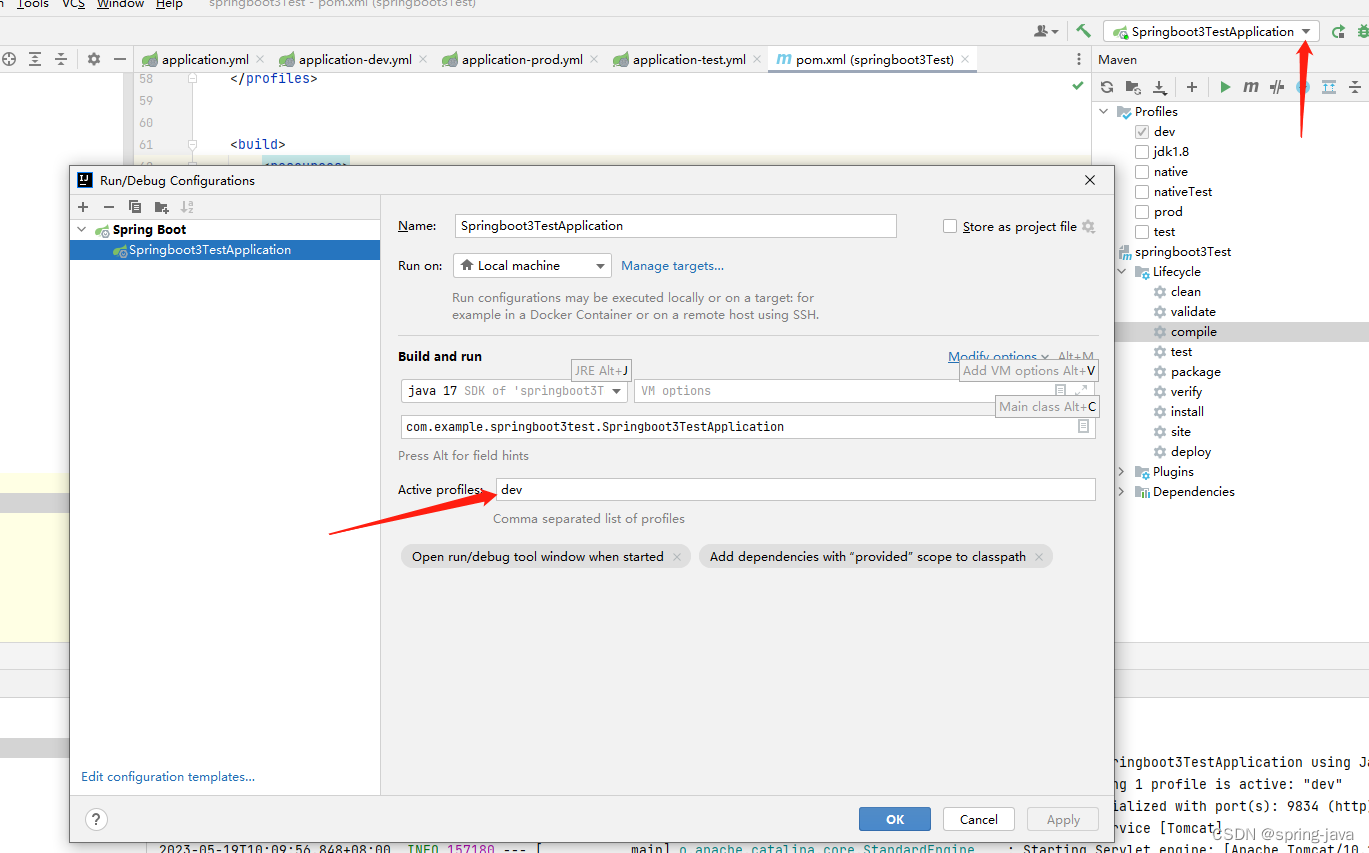Enable nativeTest Maven profile checkbox
This screenshot has height=853, width=1369.
[x=1142, y=191]
